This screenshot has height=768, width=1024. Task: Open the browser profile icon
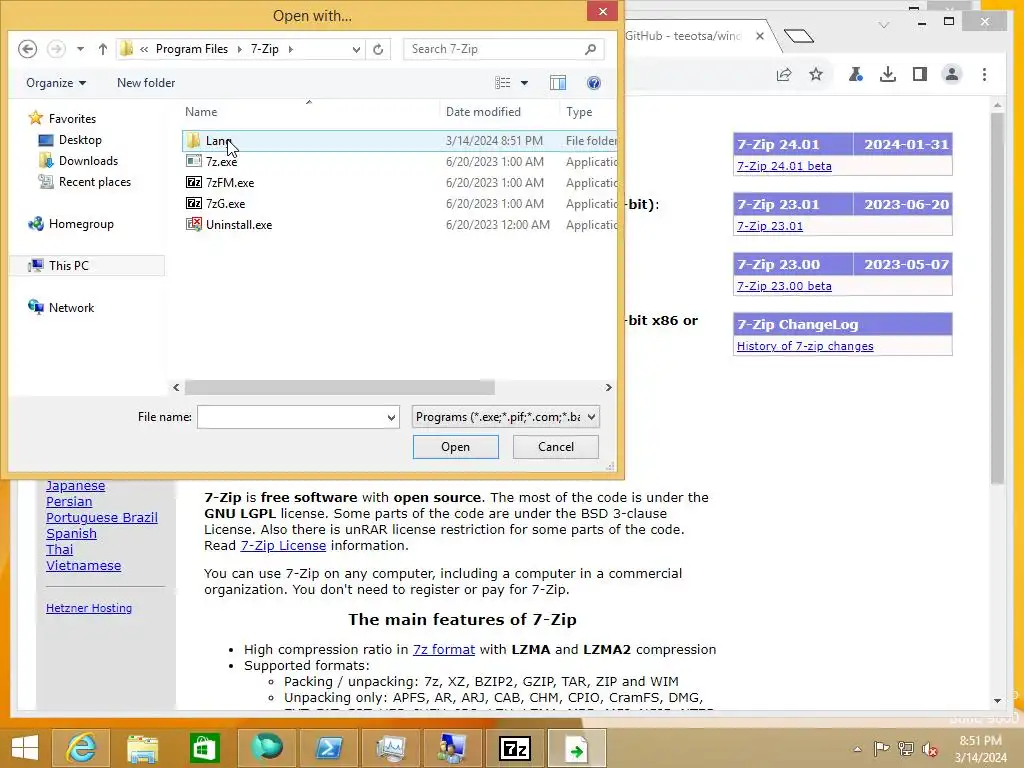tap(952, 74)
